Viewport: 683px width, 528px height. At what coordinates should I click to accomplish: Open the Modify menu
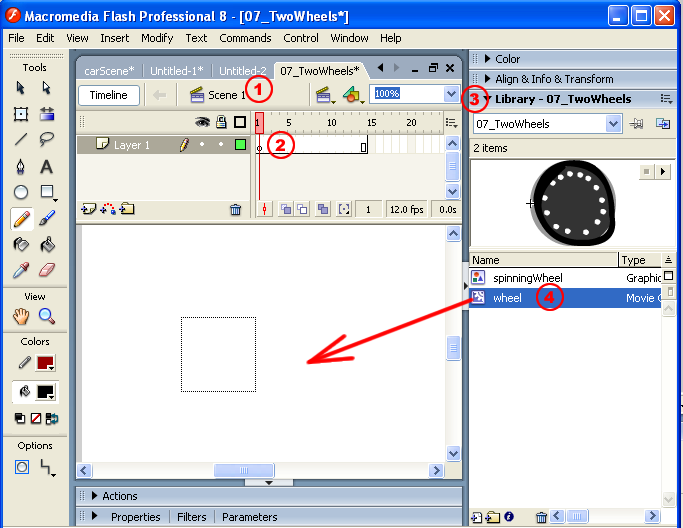pyautogui.click(x=157, y=38)
